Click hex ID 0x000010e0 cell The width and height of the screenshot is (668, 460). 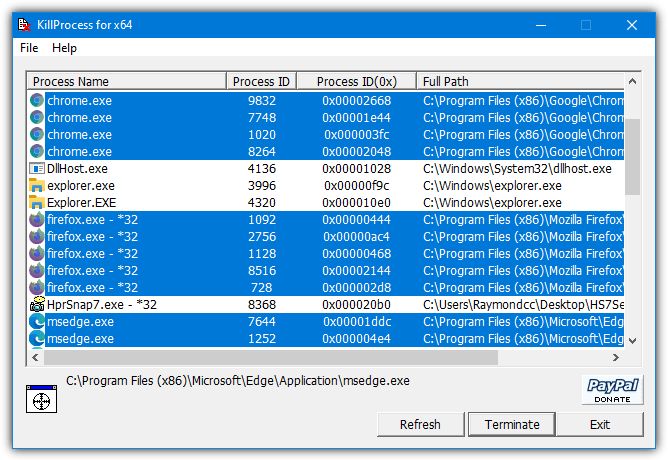357,203
